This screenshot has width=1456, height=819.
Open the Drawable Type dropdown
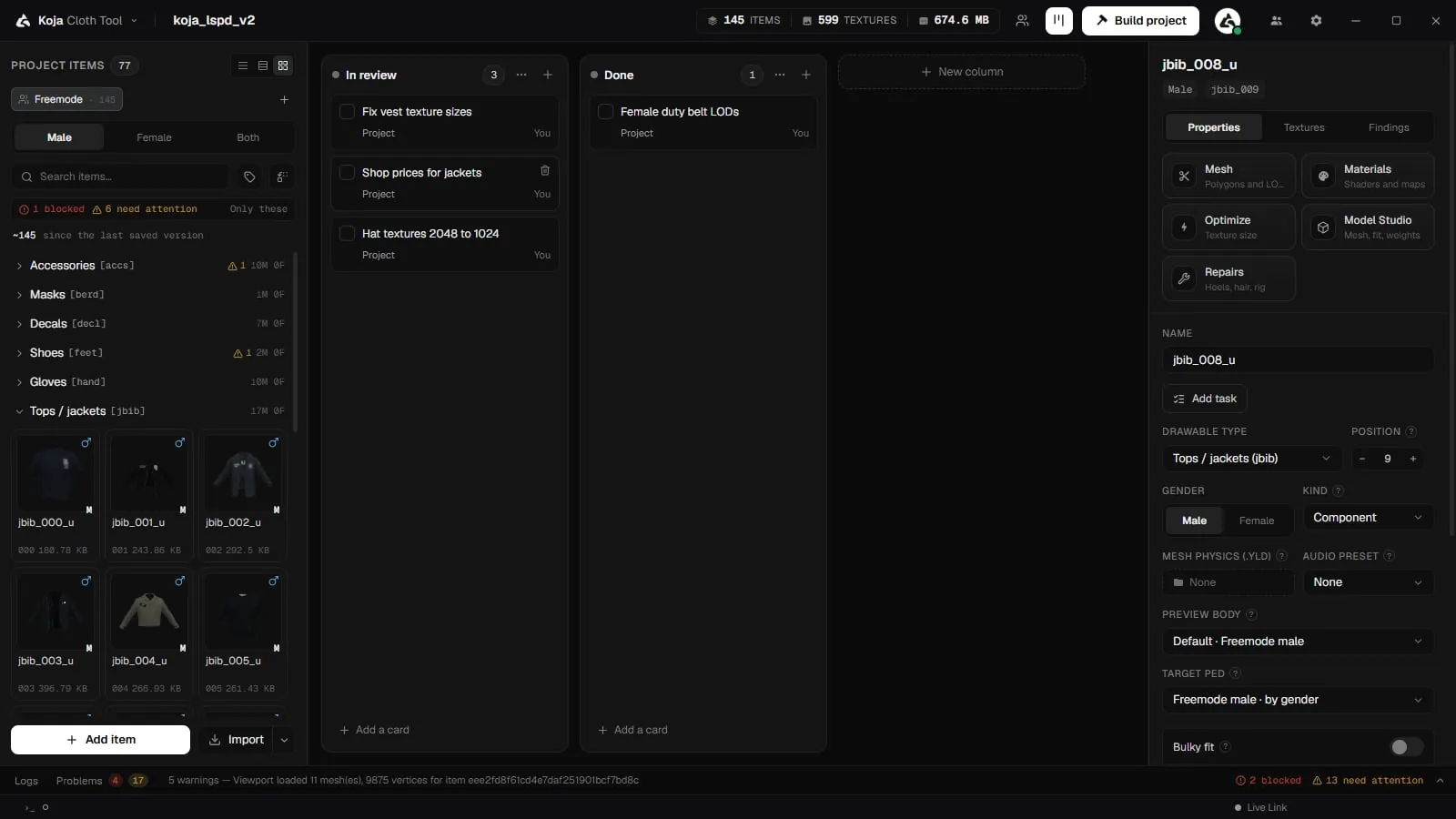point(1251,459)
